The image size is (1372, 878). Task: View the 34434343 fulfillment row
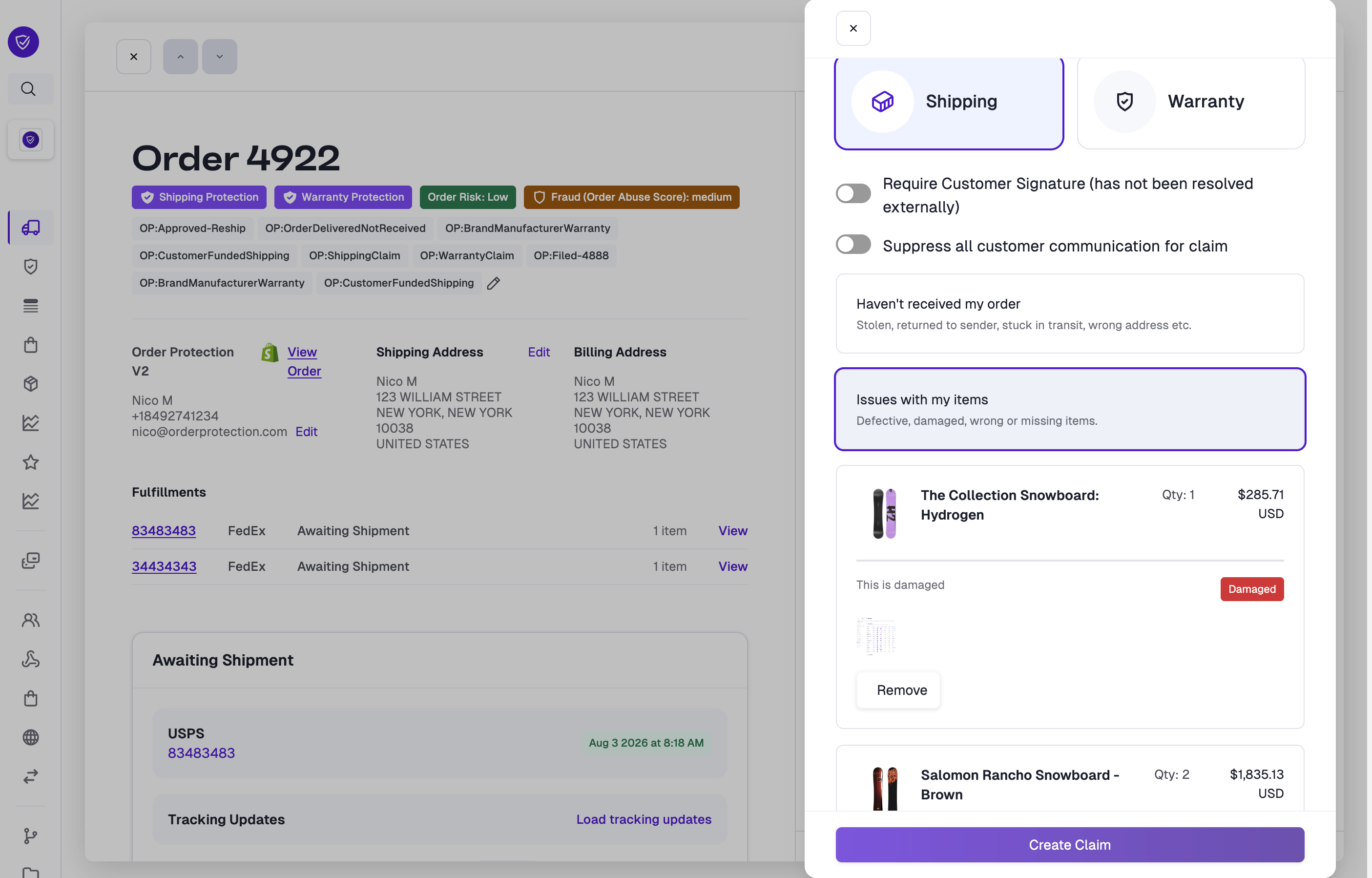pos(732,567)
